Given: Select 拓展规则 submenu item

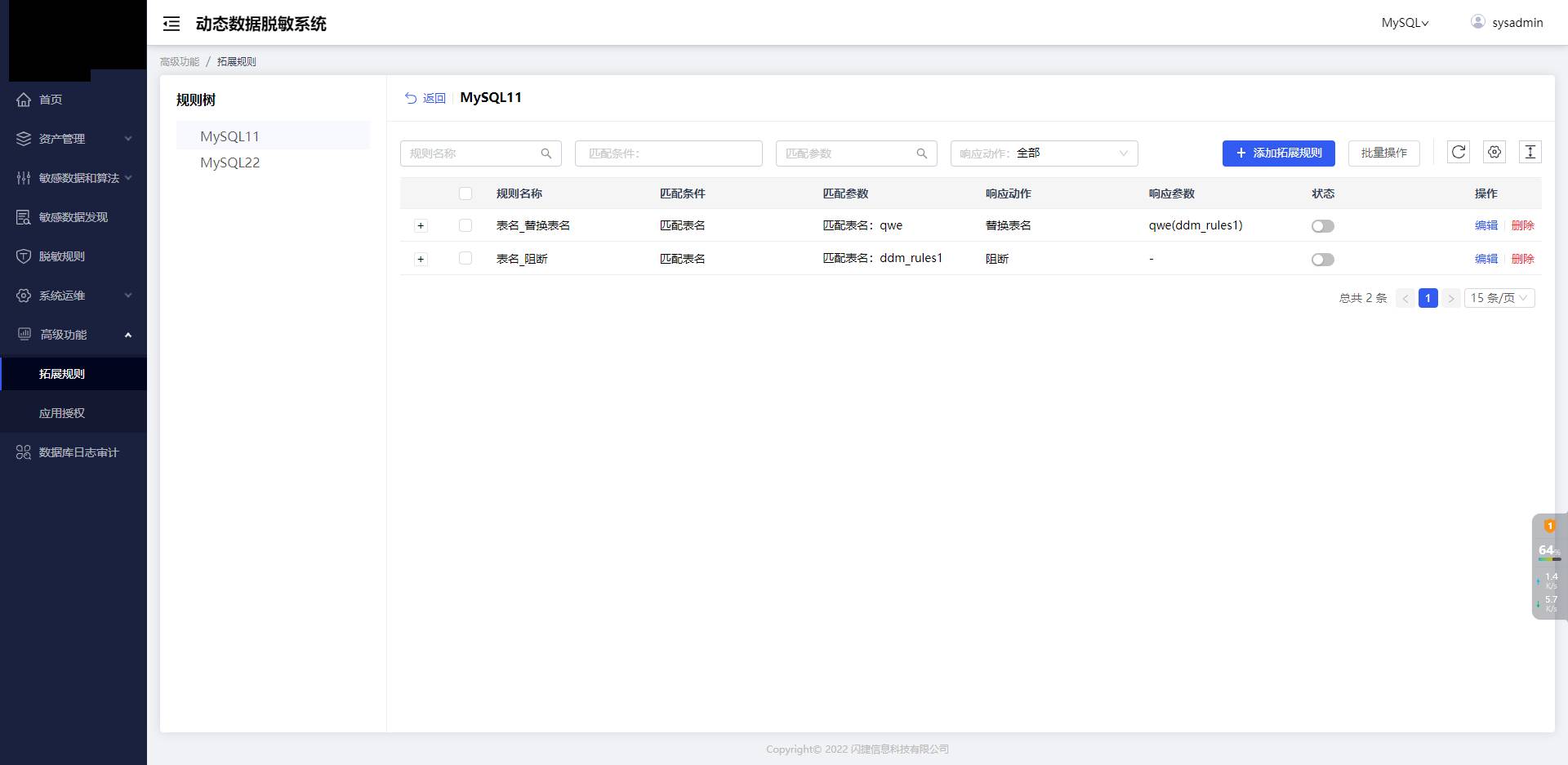Looking at the screenshot, I should [73, 374].
